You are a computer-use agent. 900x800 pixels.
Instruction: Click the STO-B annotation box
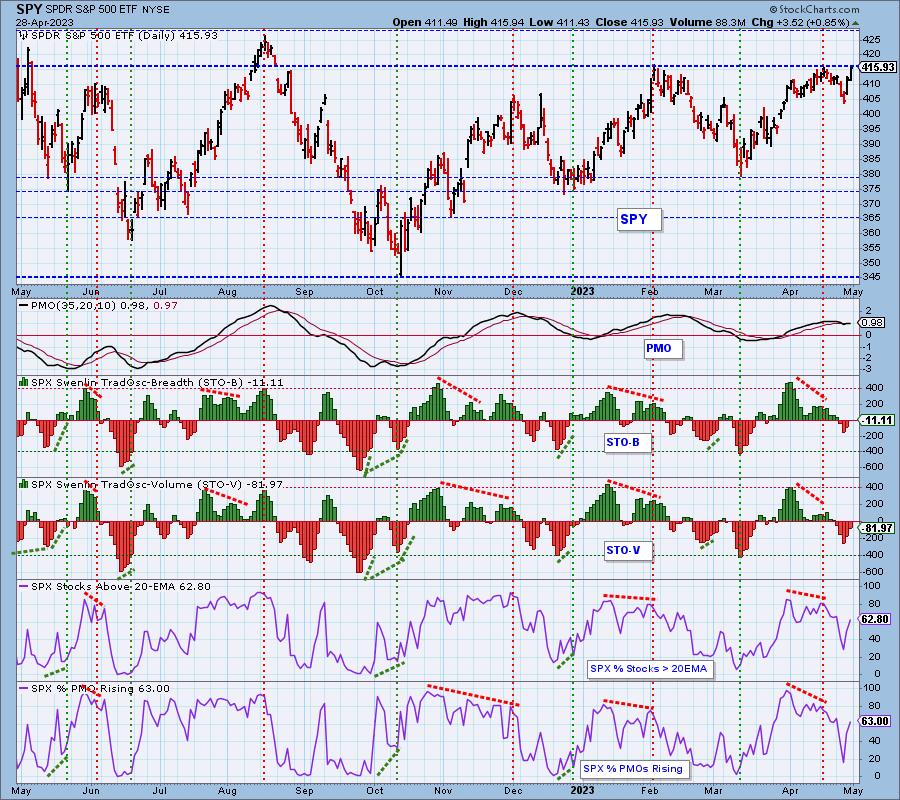click(x=628, y=442)
